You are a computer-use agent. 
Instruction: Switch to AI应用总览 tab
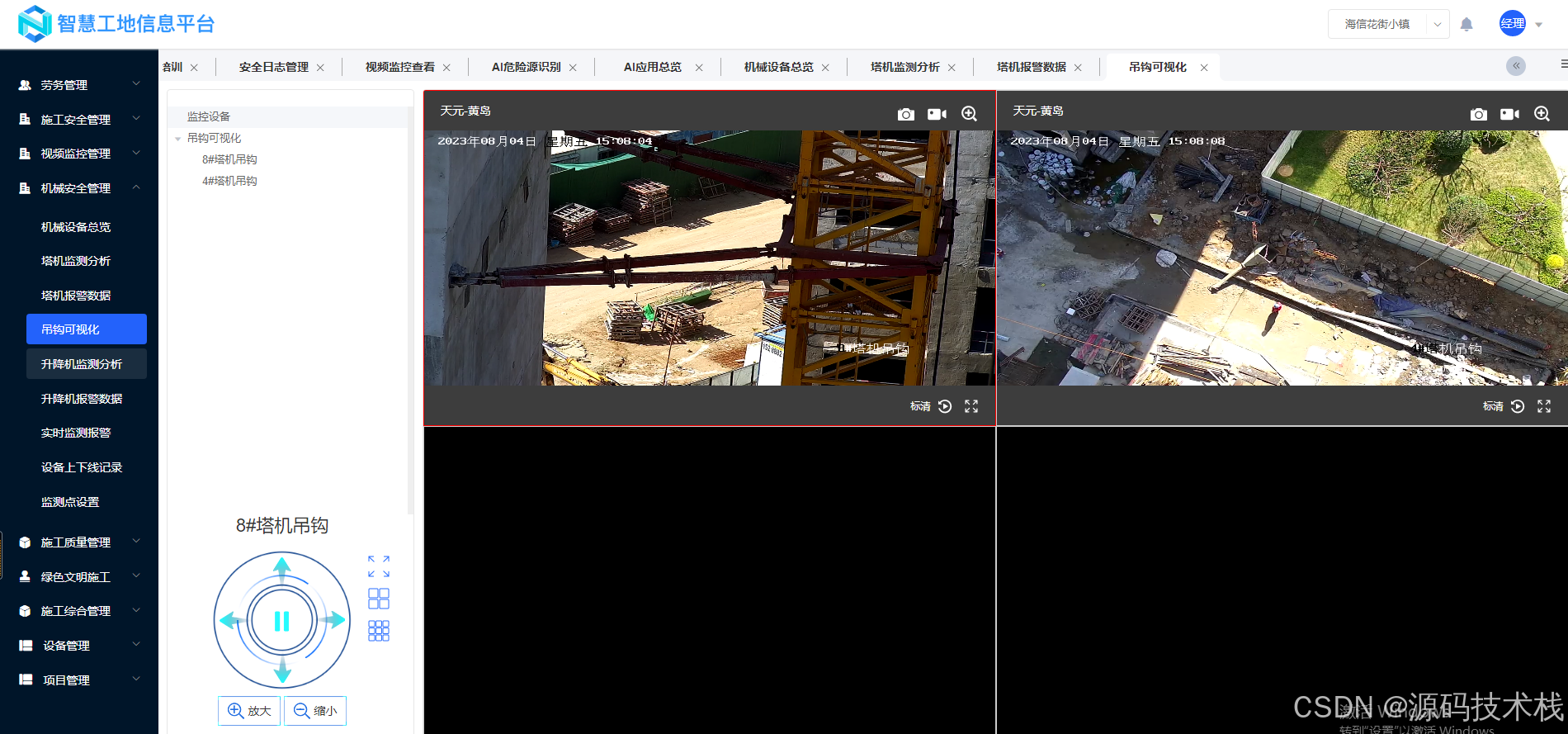(653, 67)
